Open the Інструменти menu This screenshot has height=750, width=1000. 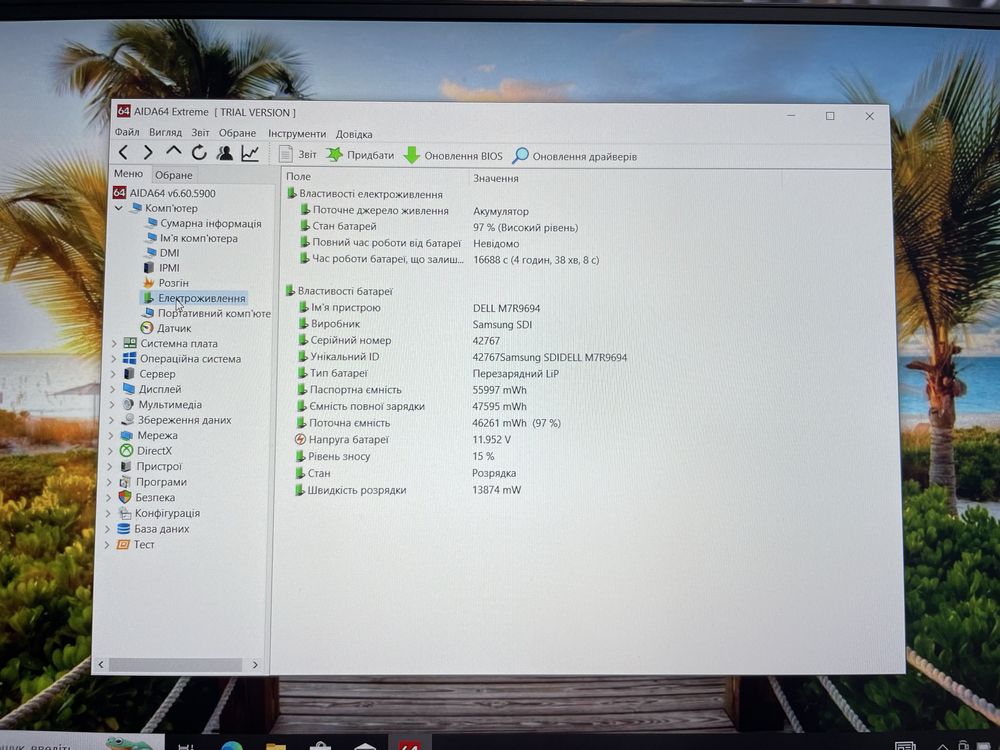pyautogui.click(x=297, y=134)
